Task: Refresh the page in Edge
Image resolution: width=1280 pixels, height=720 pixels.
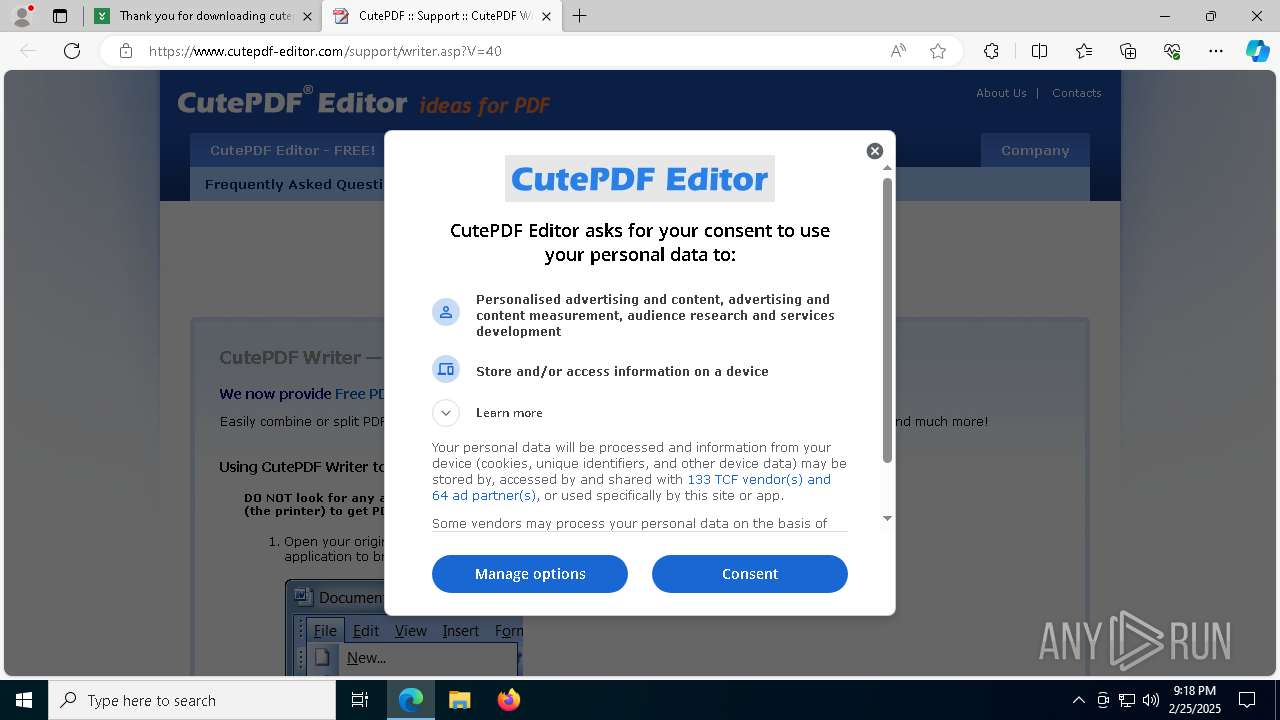Action: [x=72, y=51]
